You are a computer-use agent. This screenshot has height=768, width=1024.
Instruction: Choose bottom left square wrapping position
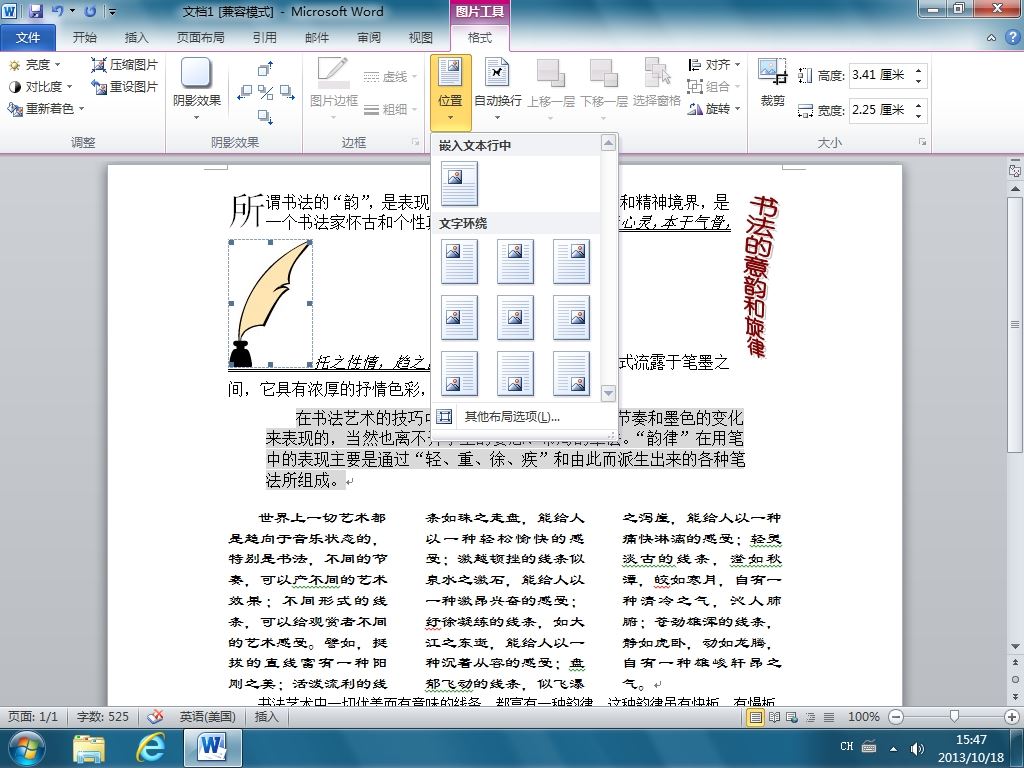tap(459, 374)
